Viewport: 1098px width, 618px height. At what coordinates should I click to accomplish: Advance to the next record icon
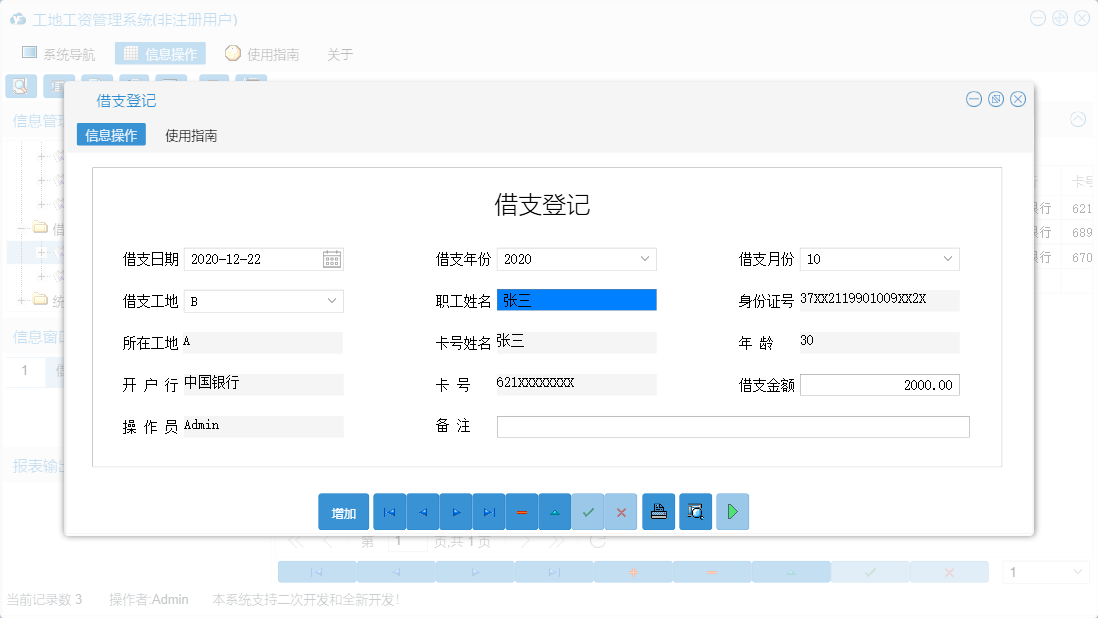pos(456,511)
